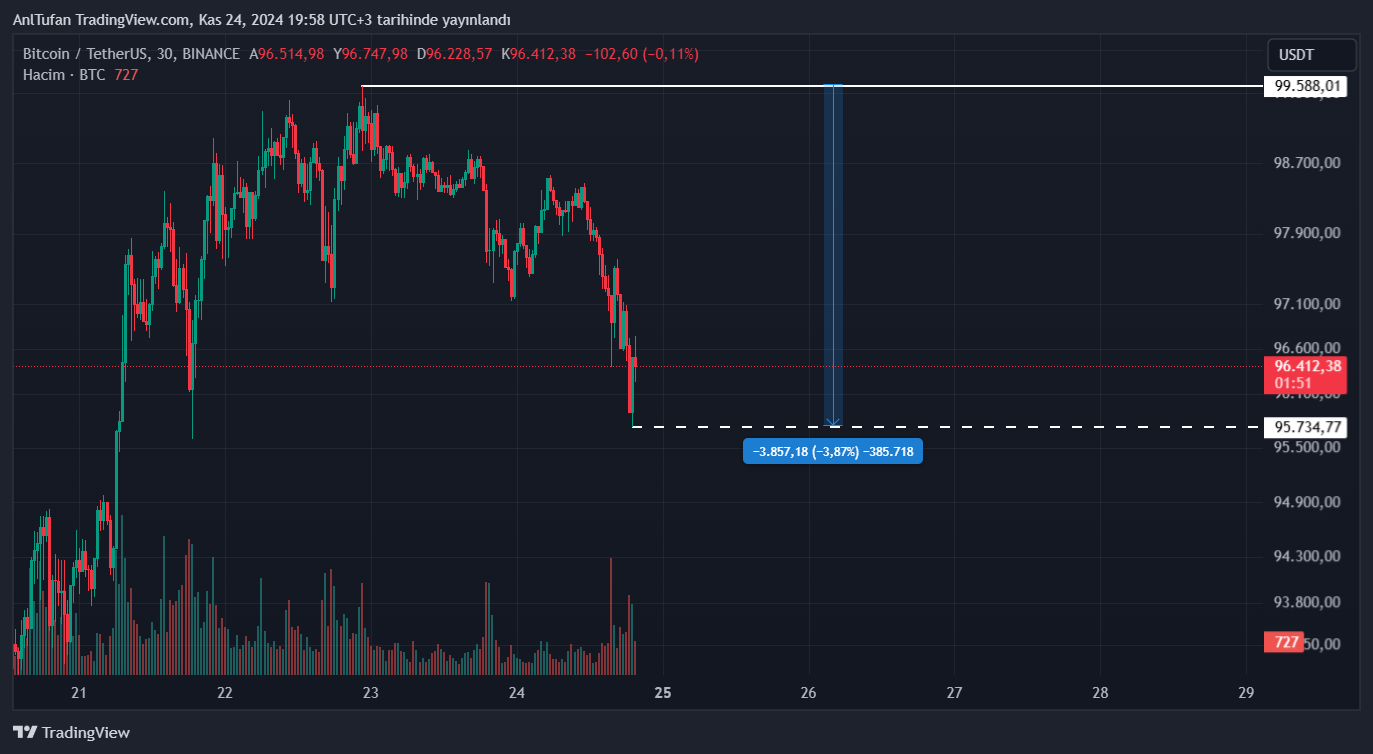Click date 21 on the time axis
The height and width of the screenshot is (754, 1373).
tap(79, 692)
